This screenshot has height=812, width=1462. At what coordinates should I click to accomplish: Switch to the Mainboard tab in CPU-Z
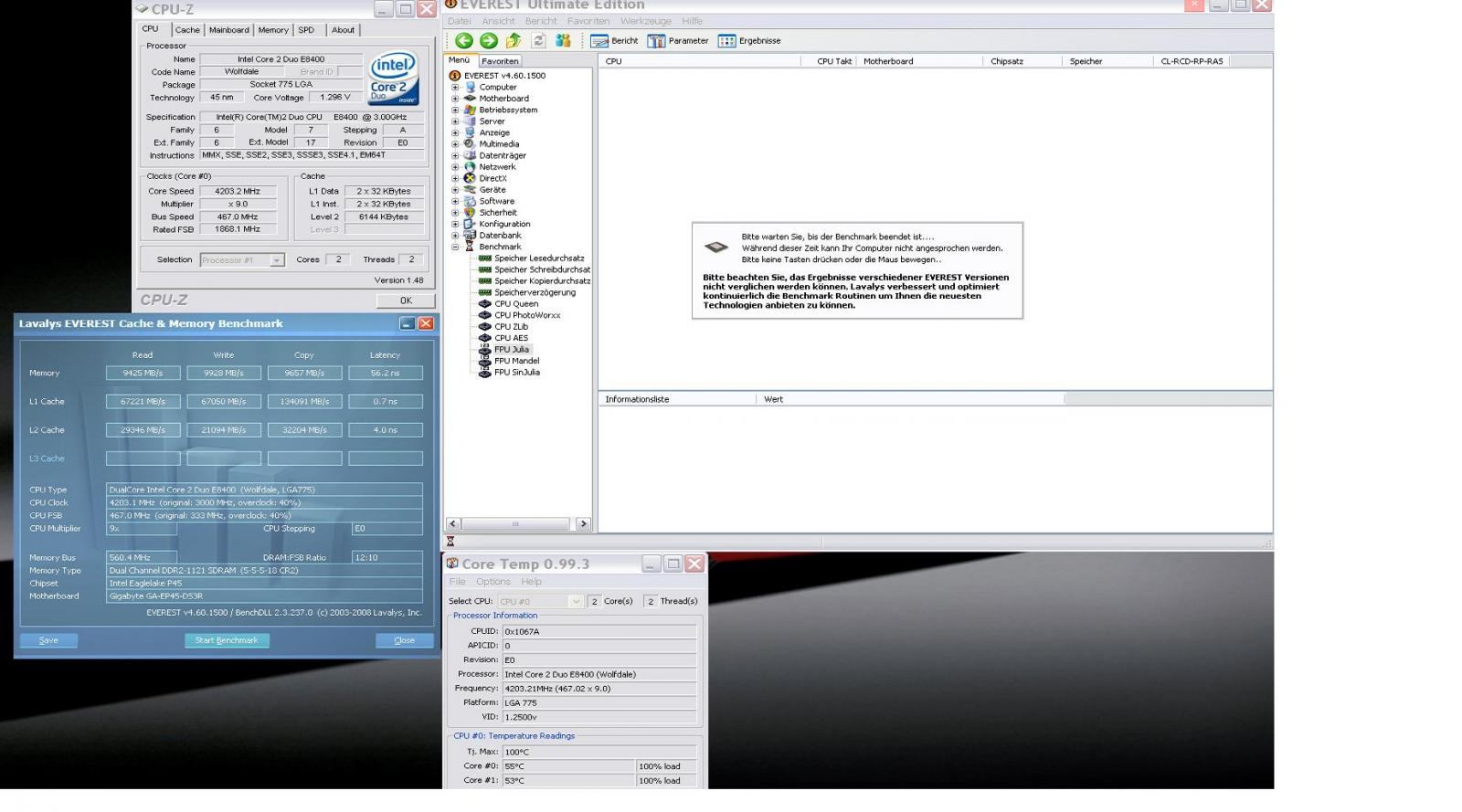pyautogui.click(x=229, y=30)
